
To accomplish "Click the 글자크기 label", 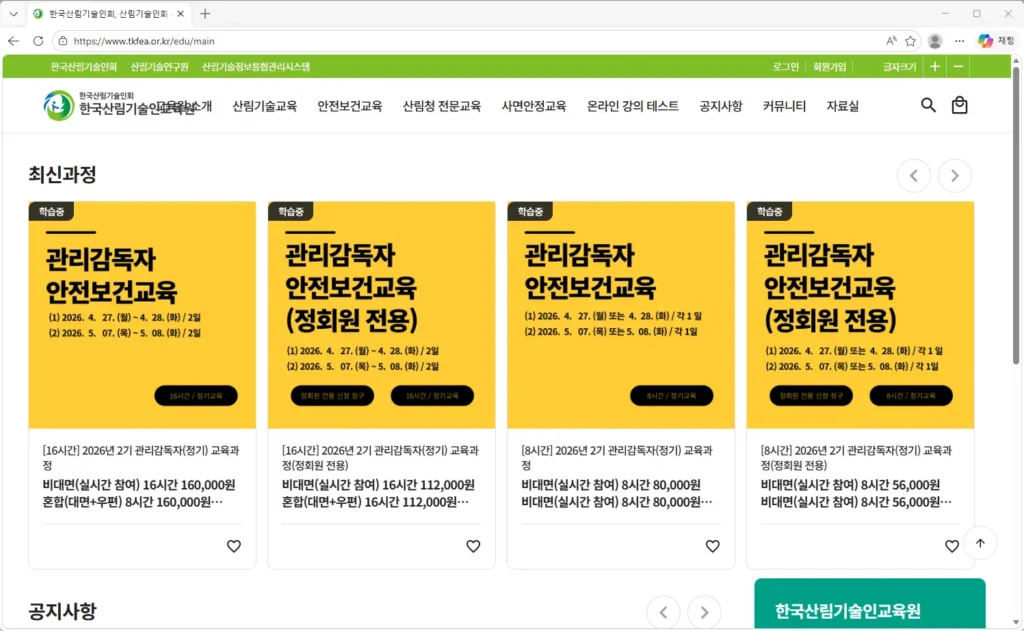I will pos(899,67).
